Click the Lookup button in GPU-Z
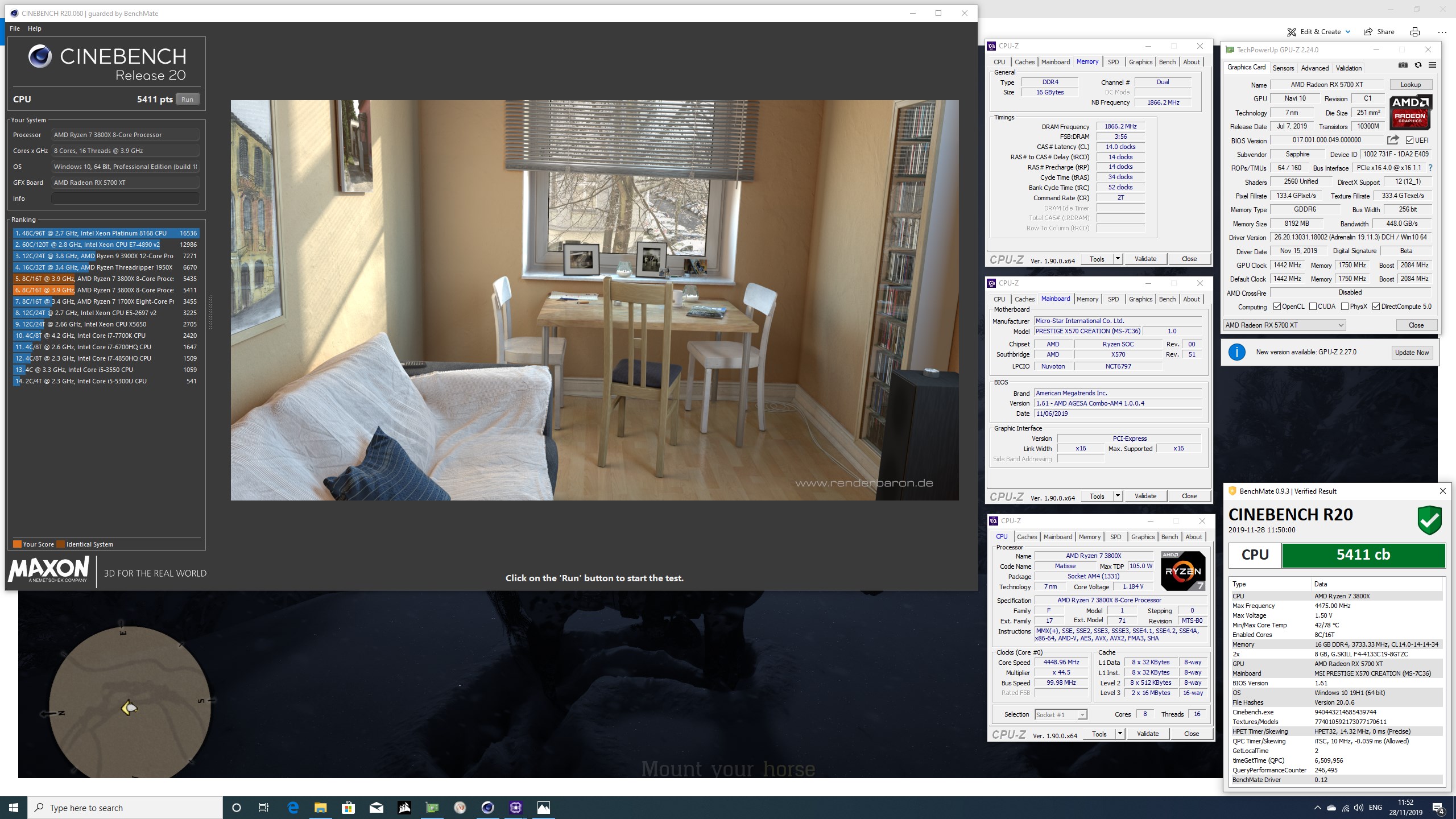Screen dimensions: 1456x819 click(x=1410, y=85)
